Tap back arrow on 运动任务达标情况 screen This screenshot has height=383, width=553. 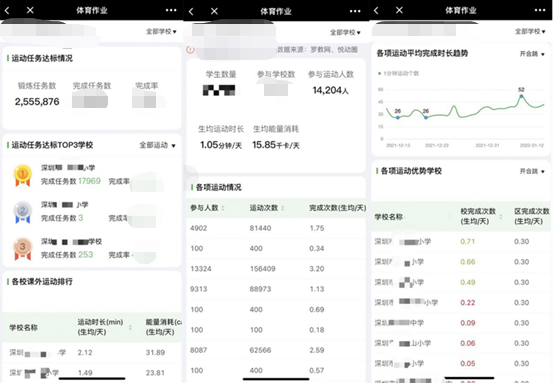tap(7, 11)
